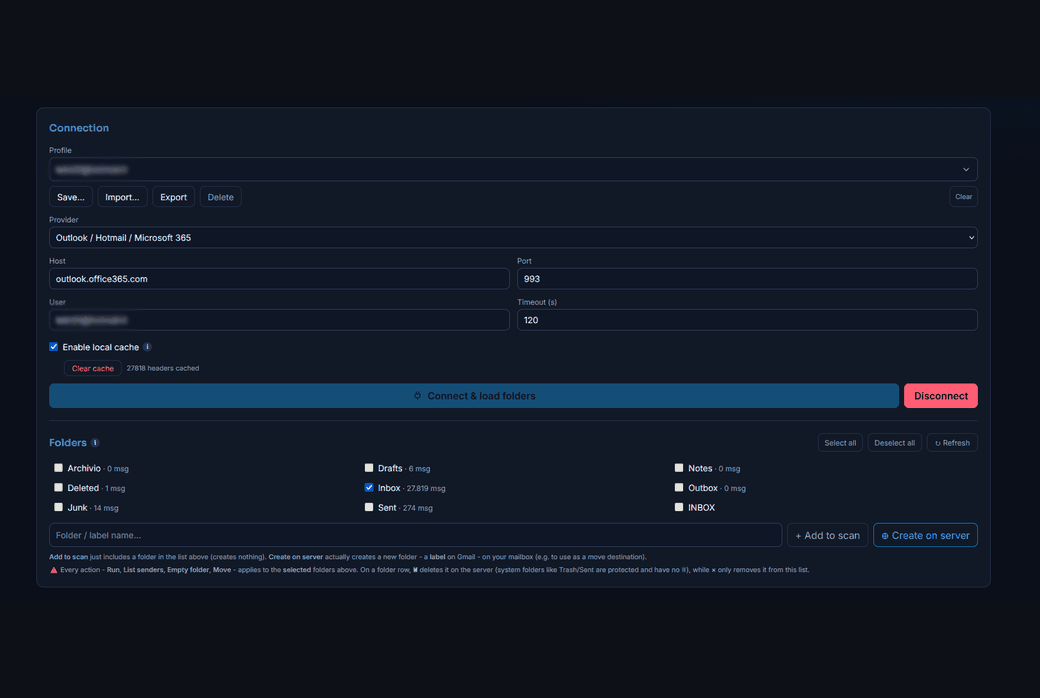
Task: Open the Provider dropdown showing Outlook / Hotmail
Action: coord(513,238)
